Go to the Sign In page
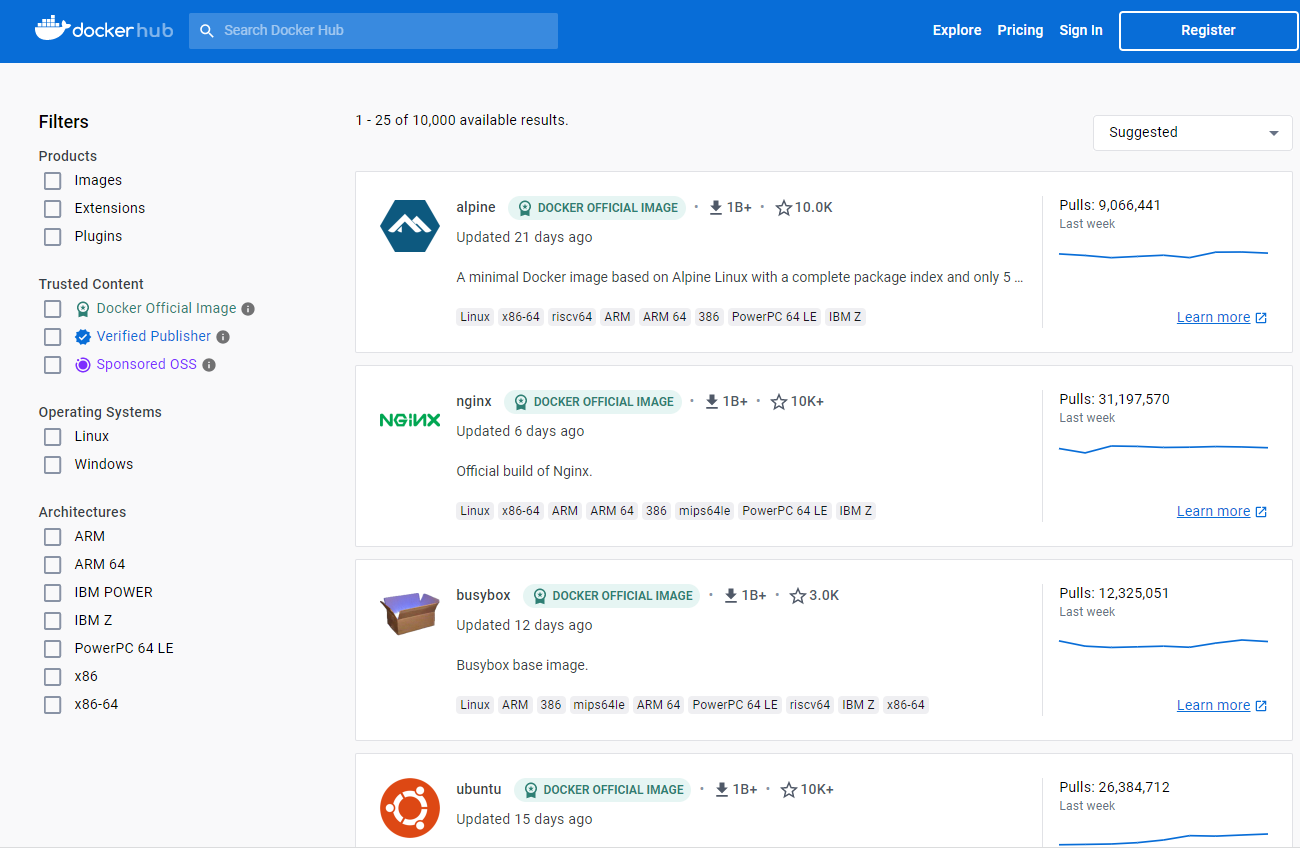 1081,31
